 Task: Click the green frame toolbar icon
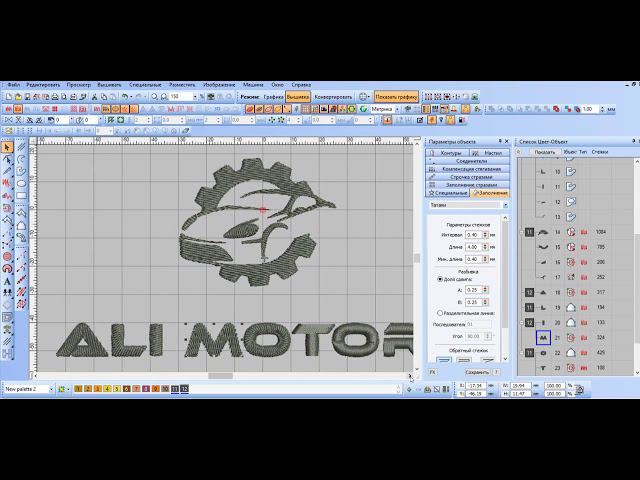coord(120,120)
